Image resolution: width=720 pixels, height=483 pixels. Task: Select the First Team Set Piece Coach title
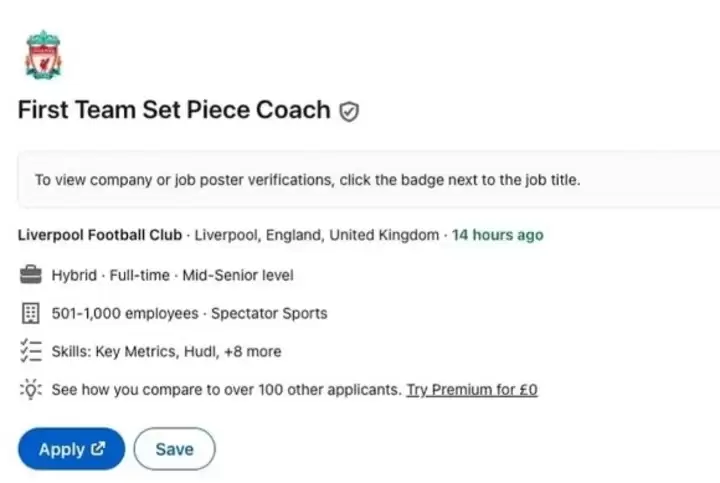coord(173,110)
